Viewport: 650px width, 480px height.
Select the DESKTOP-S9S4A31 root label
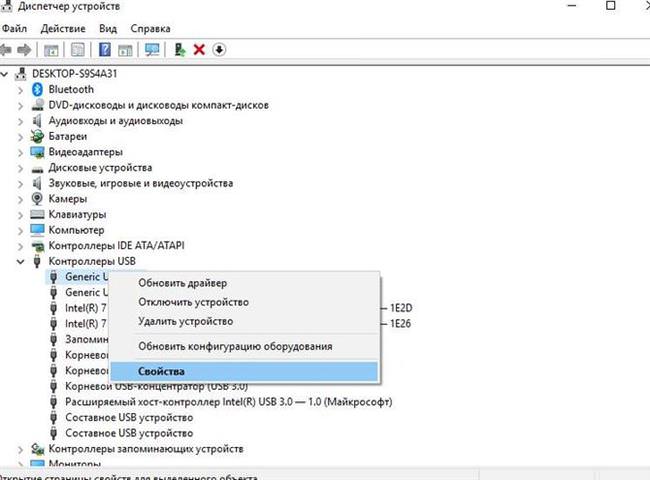pyautogui.click(x=75, y=74)
